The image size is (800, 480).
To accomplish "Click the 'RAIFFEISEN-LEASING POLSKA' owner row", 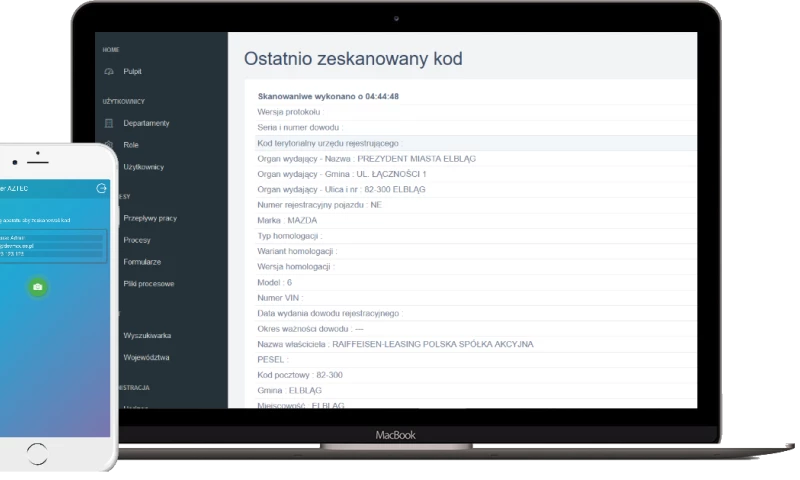I will (476, 344).
